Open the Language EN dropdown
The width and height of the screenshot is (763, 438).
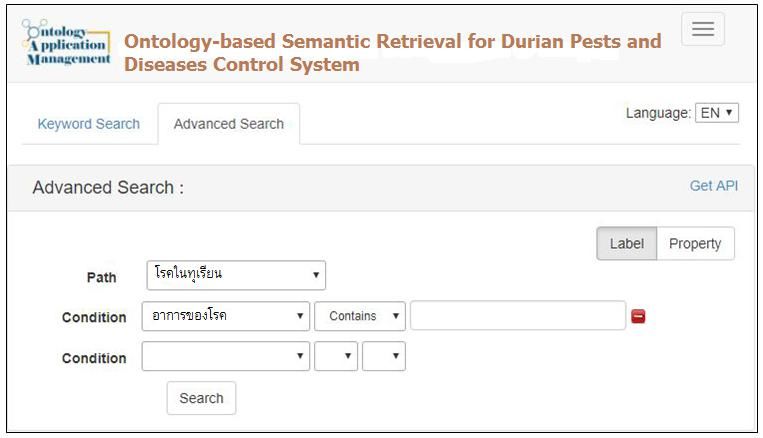(x=717, y=113)
